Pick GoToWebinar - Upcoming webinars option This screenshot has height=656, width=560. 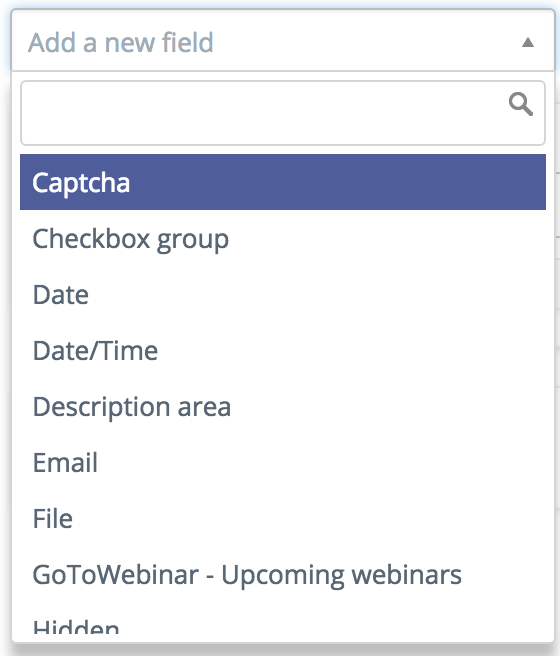click(283, 575)
